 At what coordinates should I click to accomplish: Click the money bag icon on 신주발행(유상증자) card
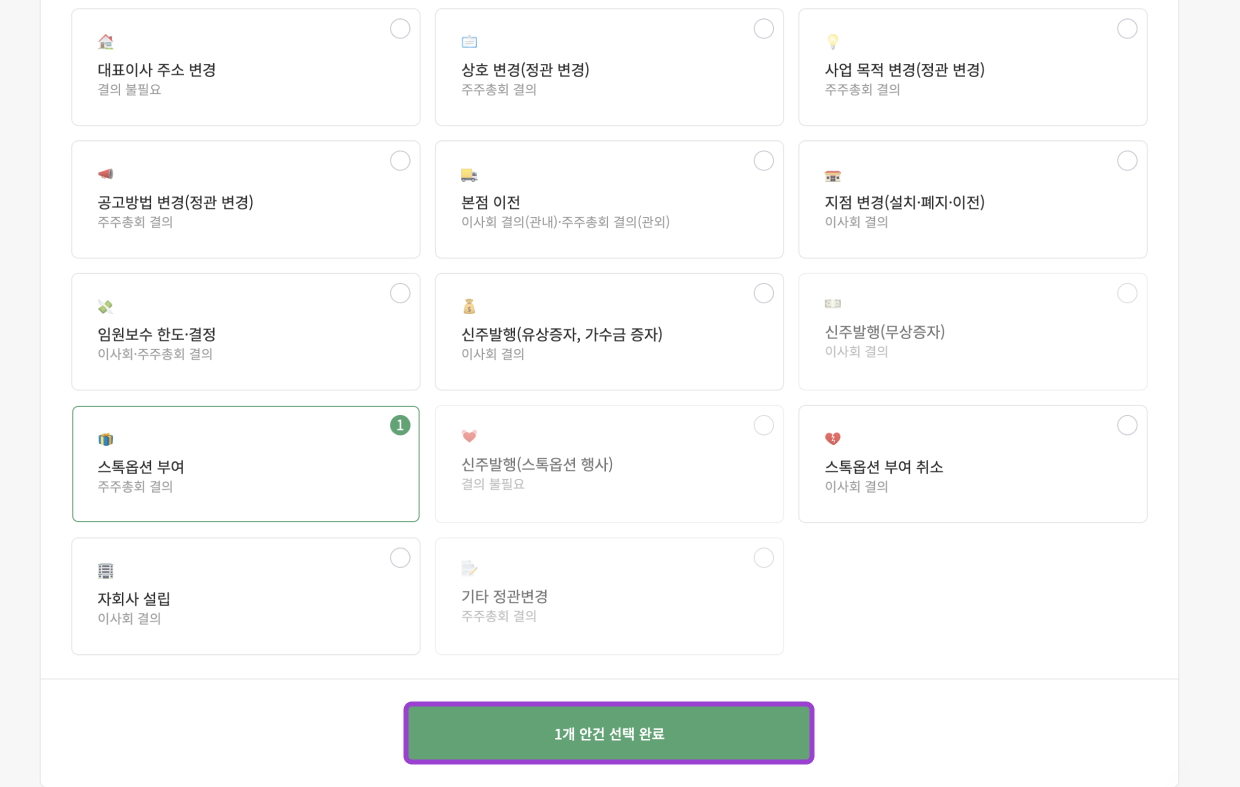(x=469, y=306)
